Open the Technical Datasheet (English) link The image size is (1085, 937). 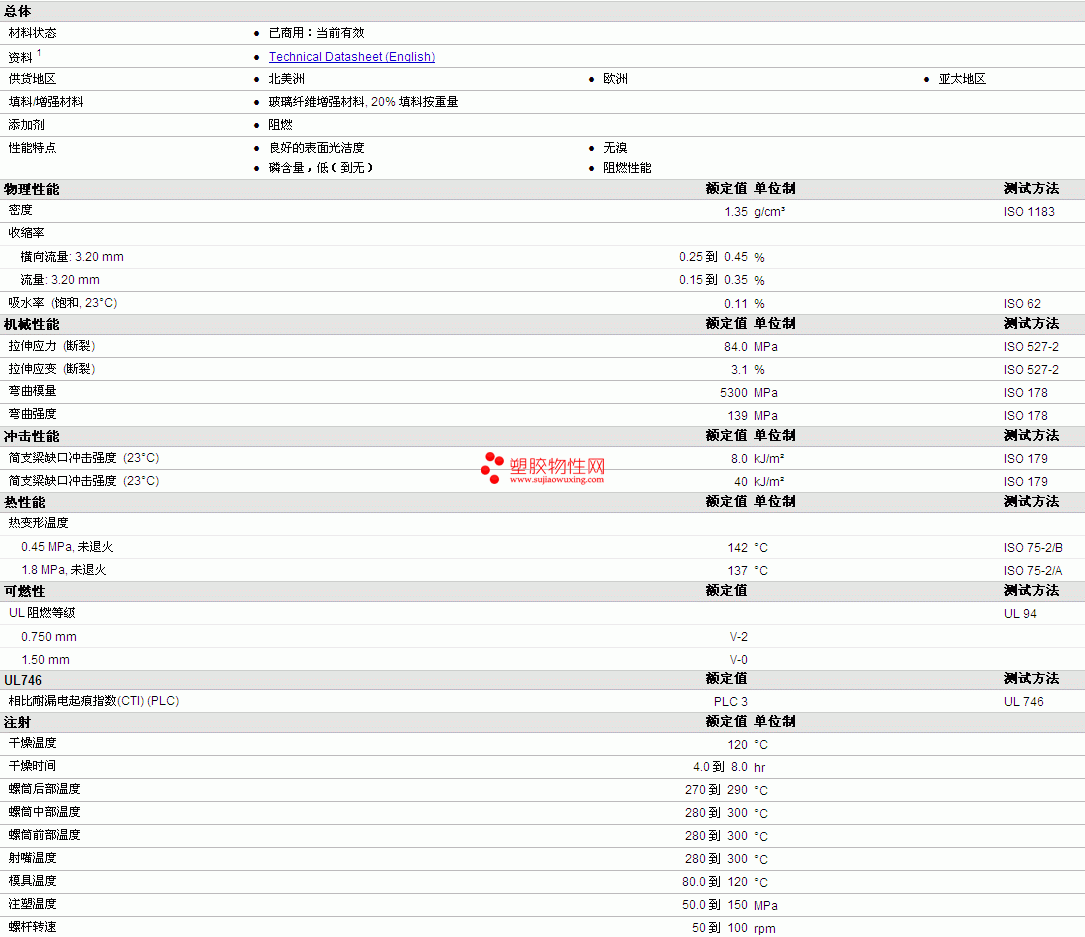click(x=352, y=57)
